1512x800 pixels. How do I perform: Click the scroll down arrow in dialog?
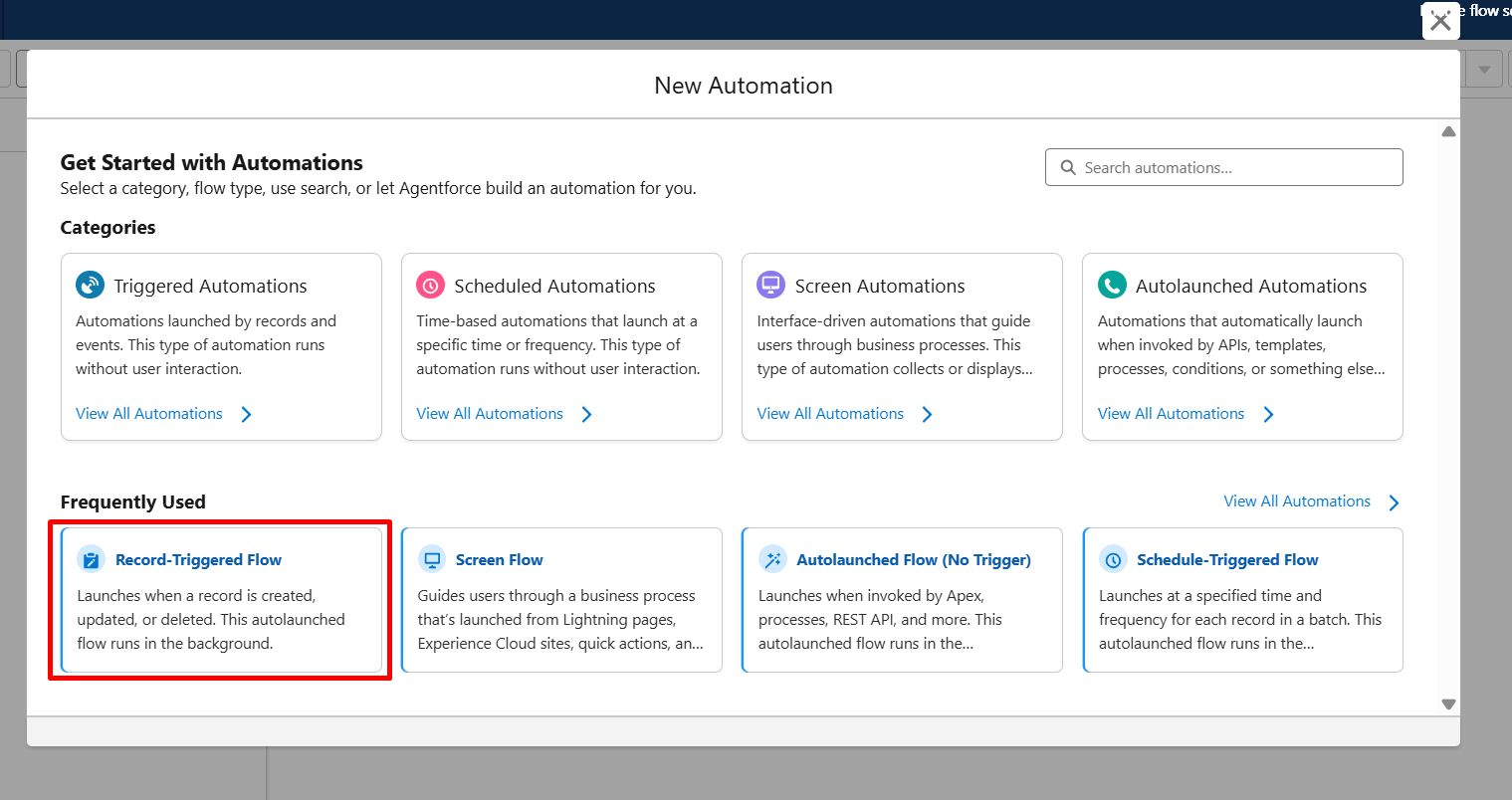pyautogui.click(x=1449, y=704)
